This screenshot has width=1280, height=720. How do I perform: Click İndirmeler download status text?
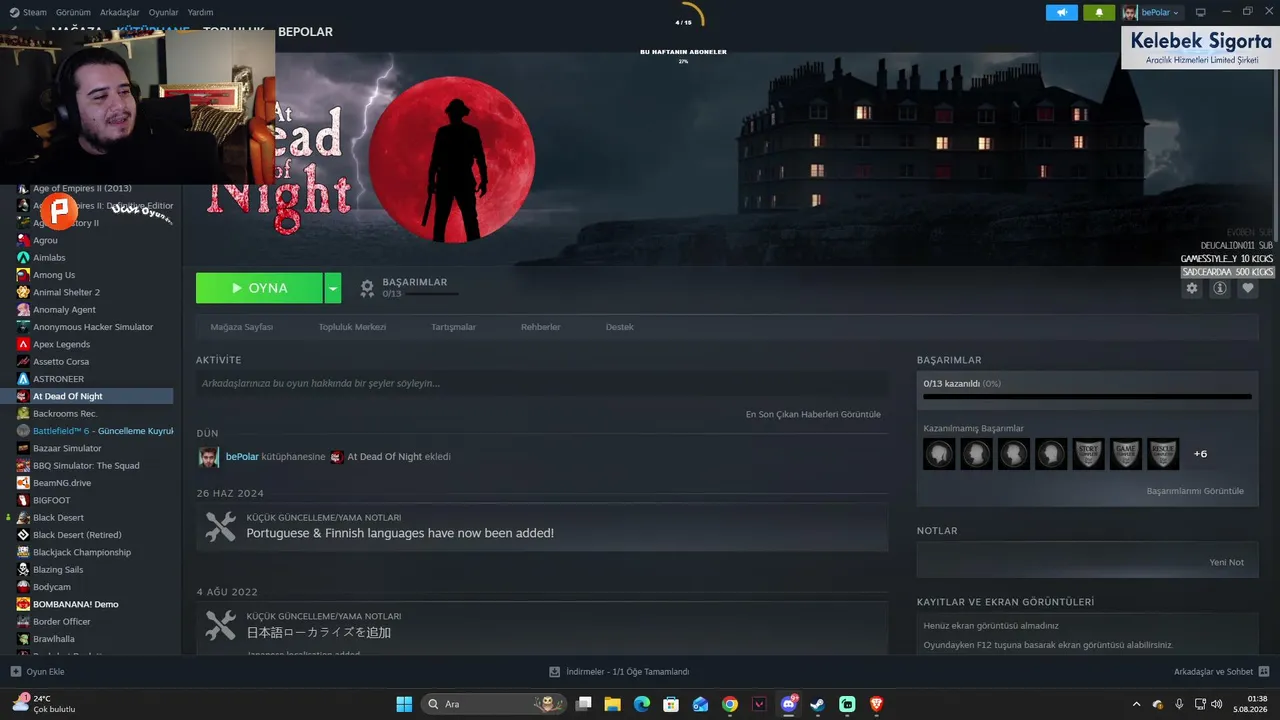[x=627, y=672]
